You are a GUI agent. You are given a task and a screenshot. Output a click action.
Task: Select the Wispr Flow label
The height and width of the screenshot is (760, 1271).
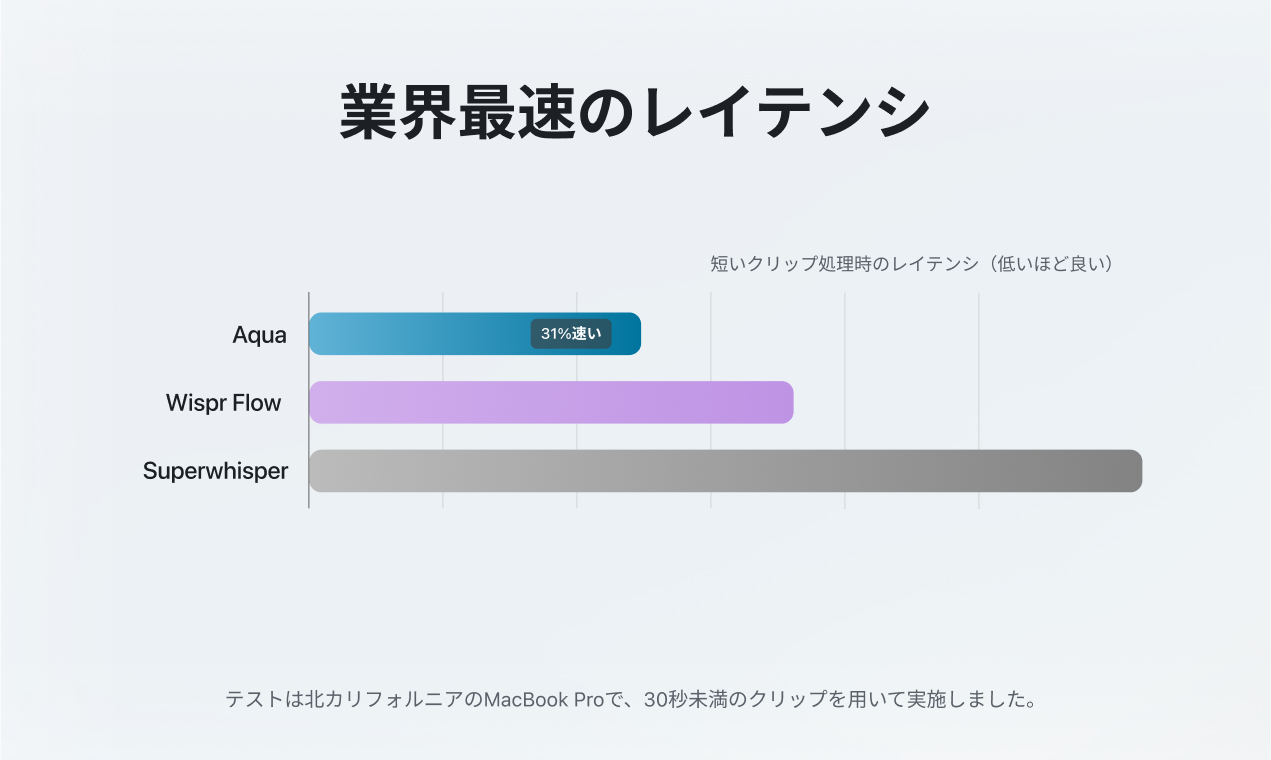(x=223, y=403)
